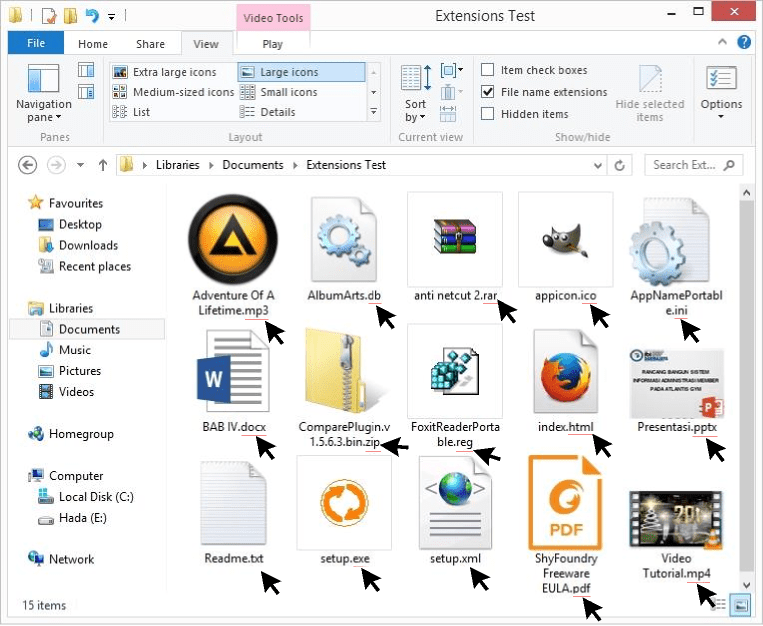Click Libraries in the address breadcrumb

click(178, 165)
